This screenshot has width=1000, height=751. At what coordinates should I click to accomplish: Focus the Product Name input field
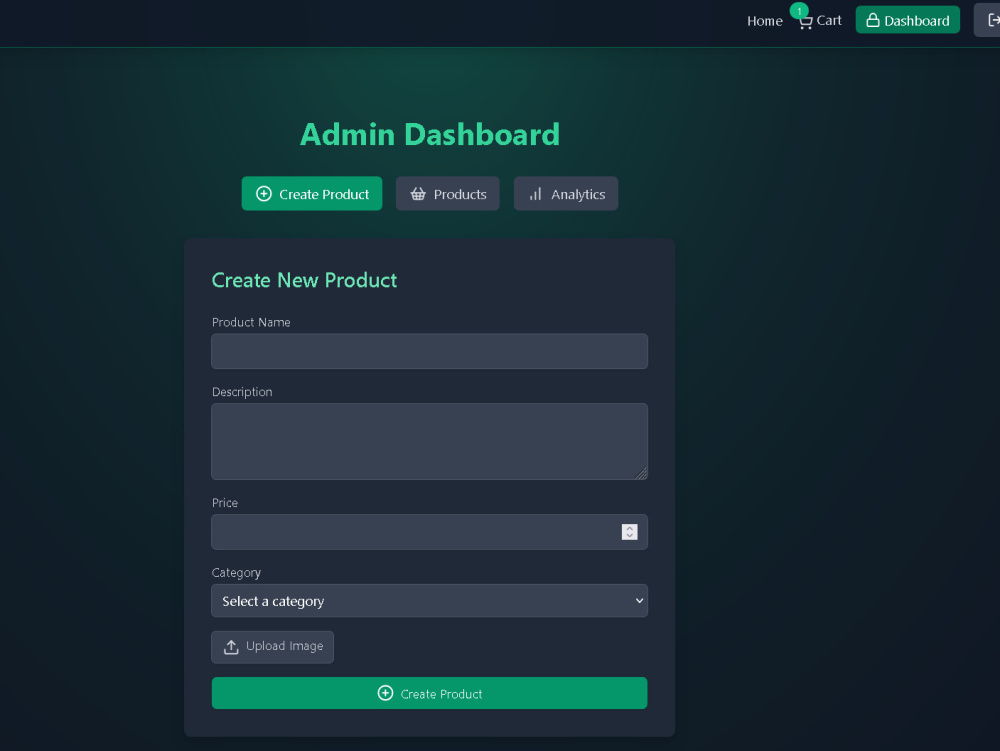click(x=429, y=351)
